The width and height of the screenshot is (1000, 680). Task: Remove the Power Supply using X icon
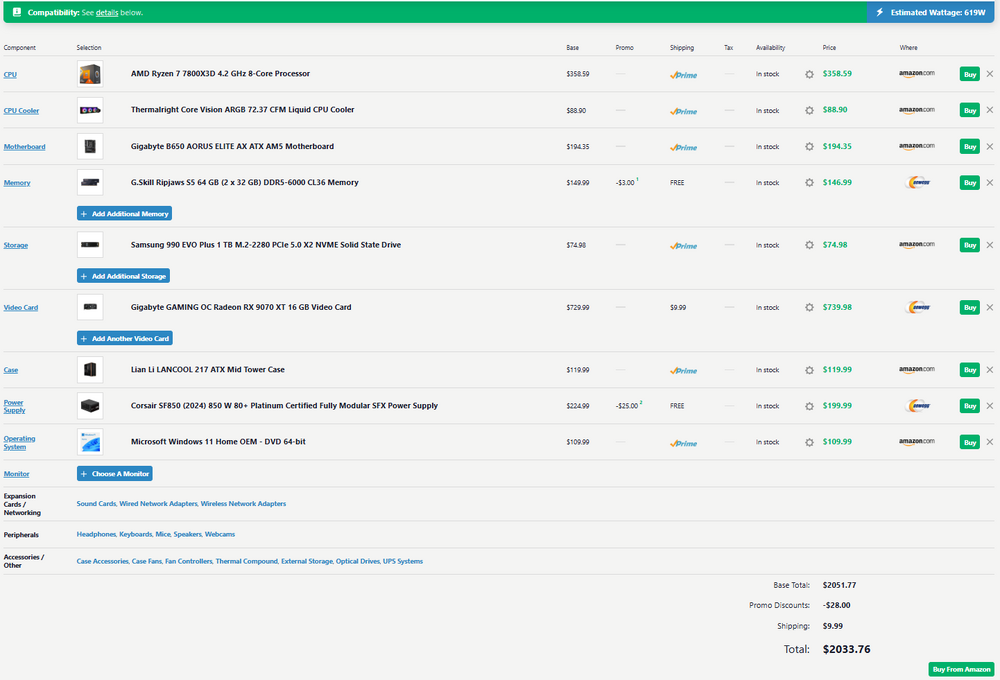tap(990, 406)
